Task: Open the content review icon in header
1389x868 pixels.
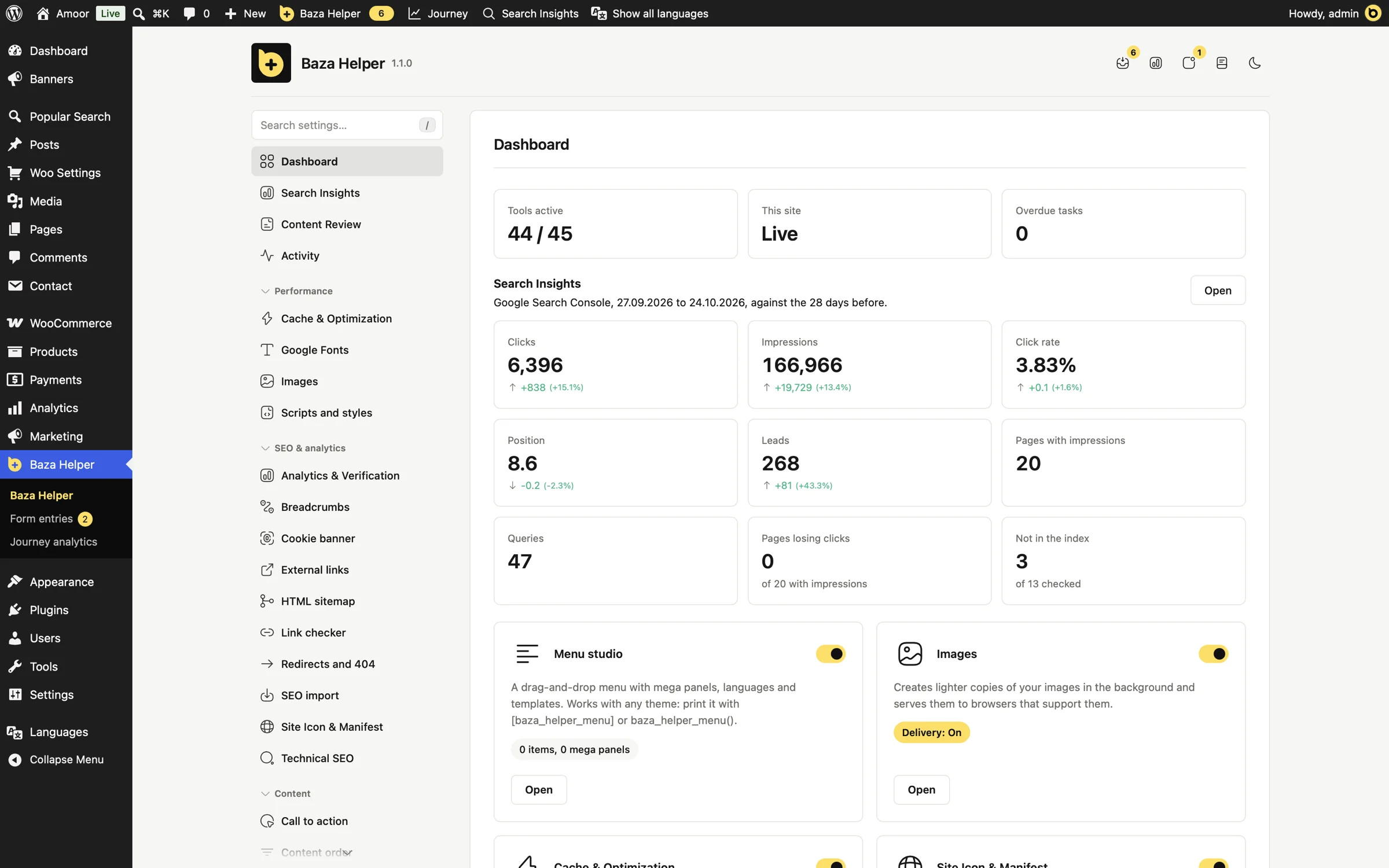Action: pyautogui.click(x=1222, y=62)
